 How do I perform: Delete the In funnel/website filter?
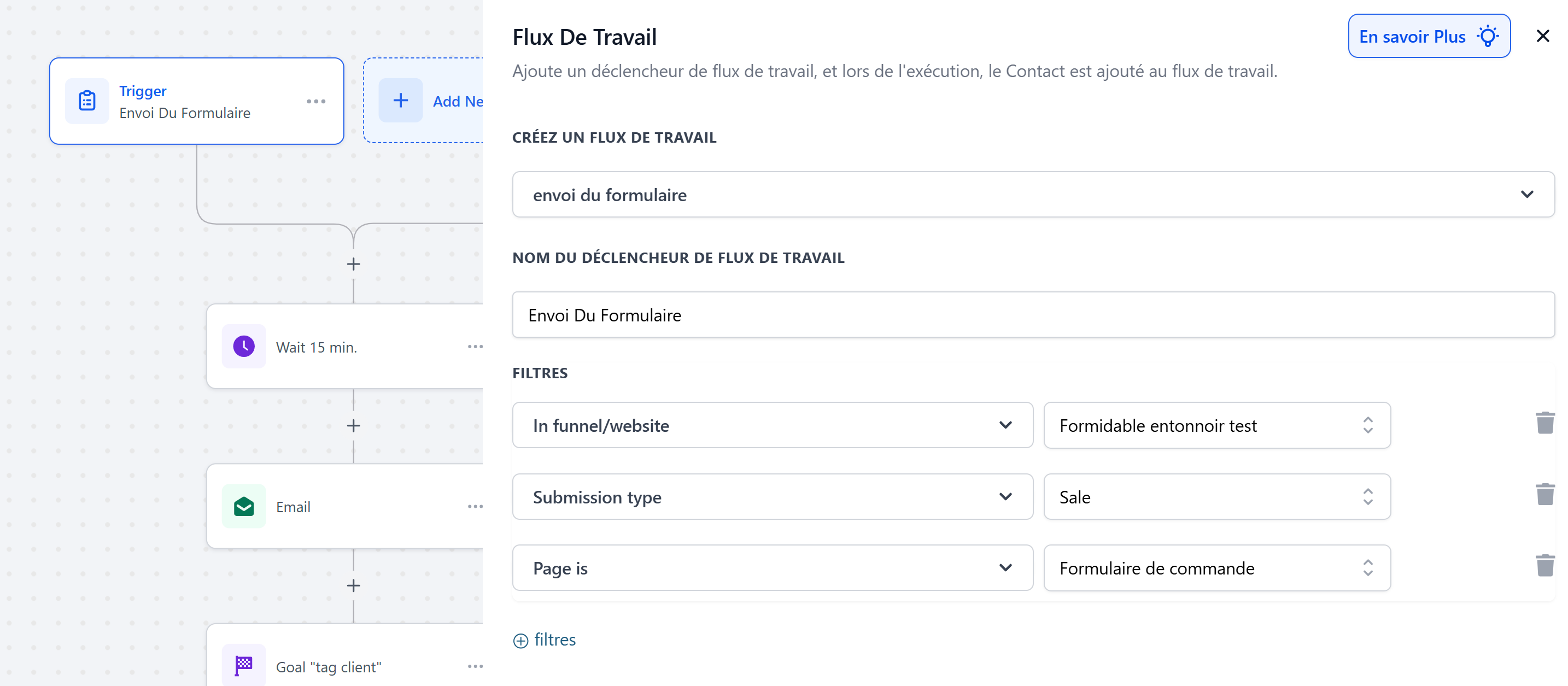tap(1544, 424)
